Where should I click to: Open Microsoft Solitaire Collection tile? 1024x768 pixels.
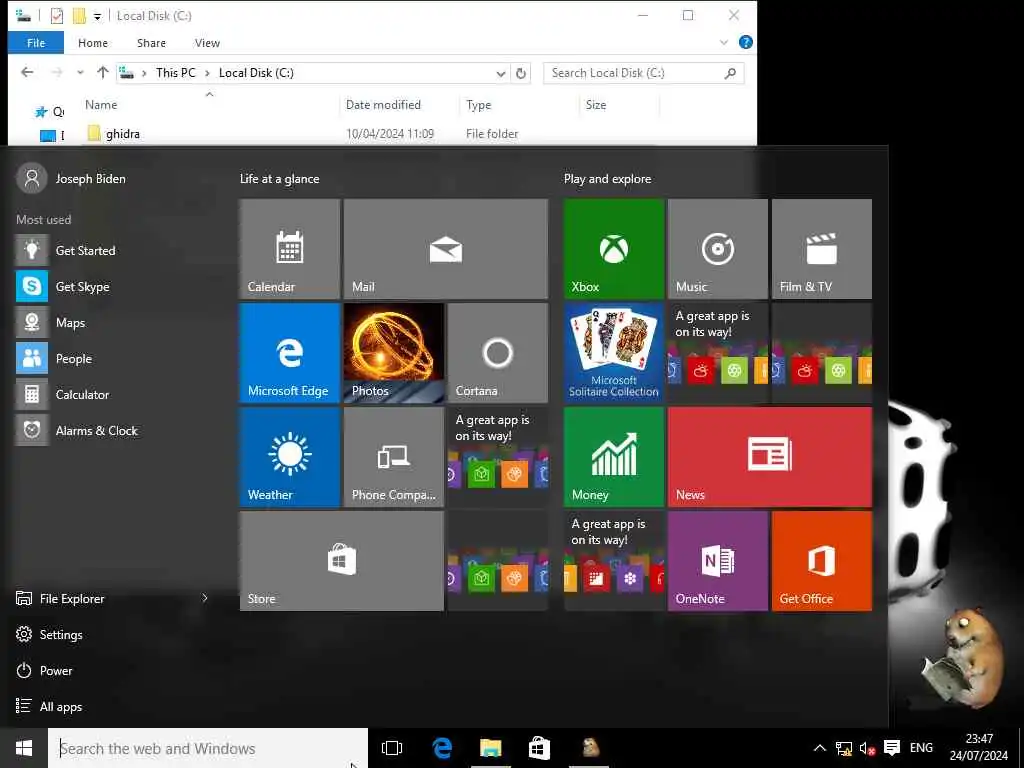(x=614, y=353)
